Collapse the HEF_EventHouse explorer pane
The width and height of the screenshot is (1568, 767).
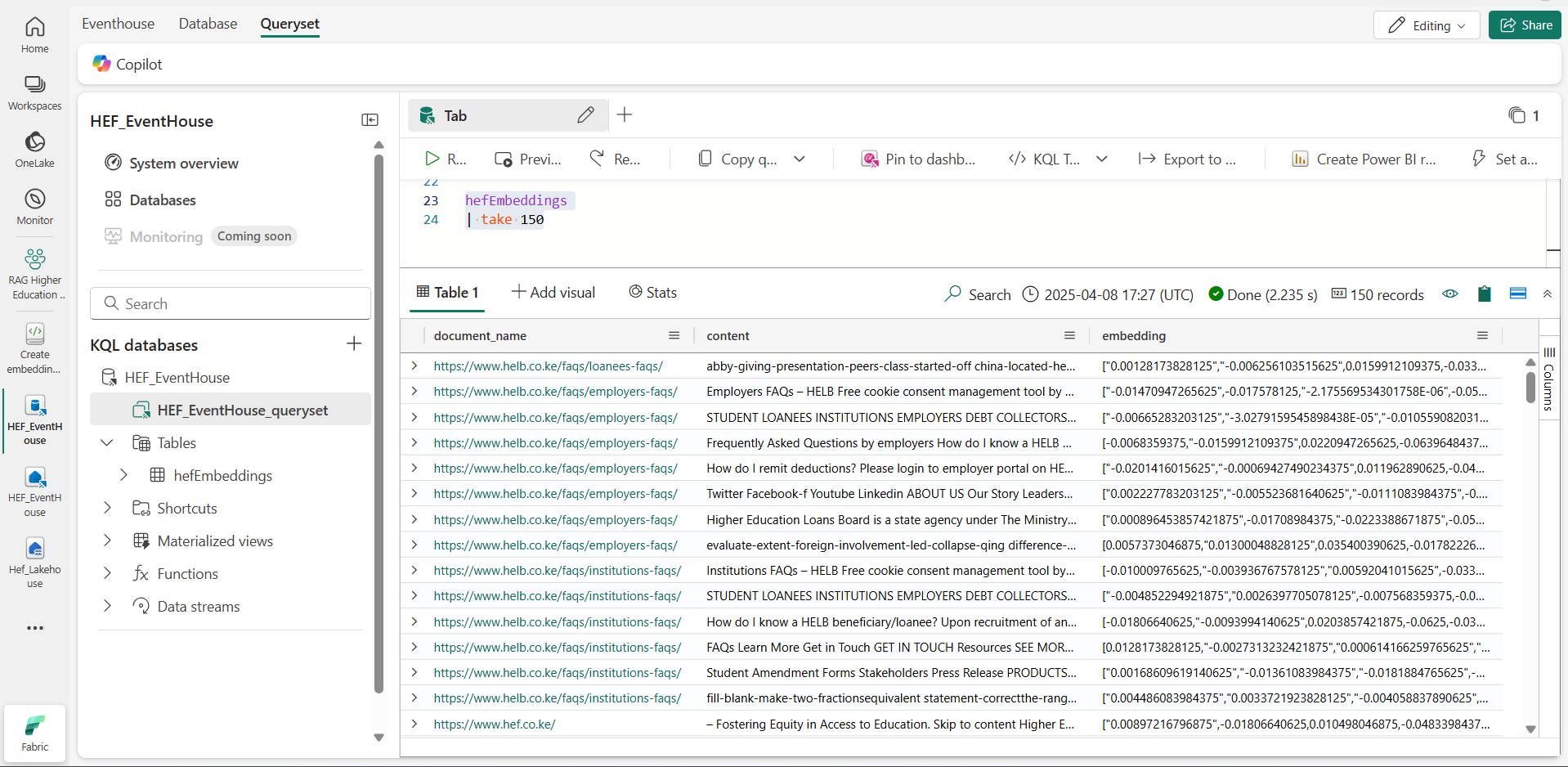[370, 120]
